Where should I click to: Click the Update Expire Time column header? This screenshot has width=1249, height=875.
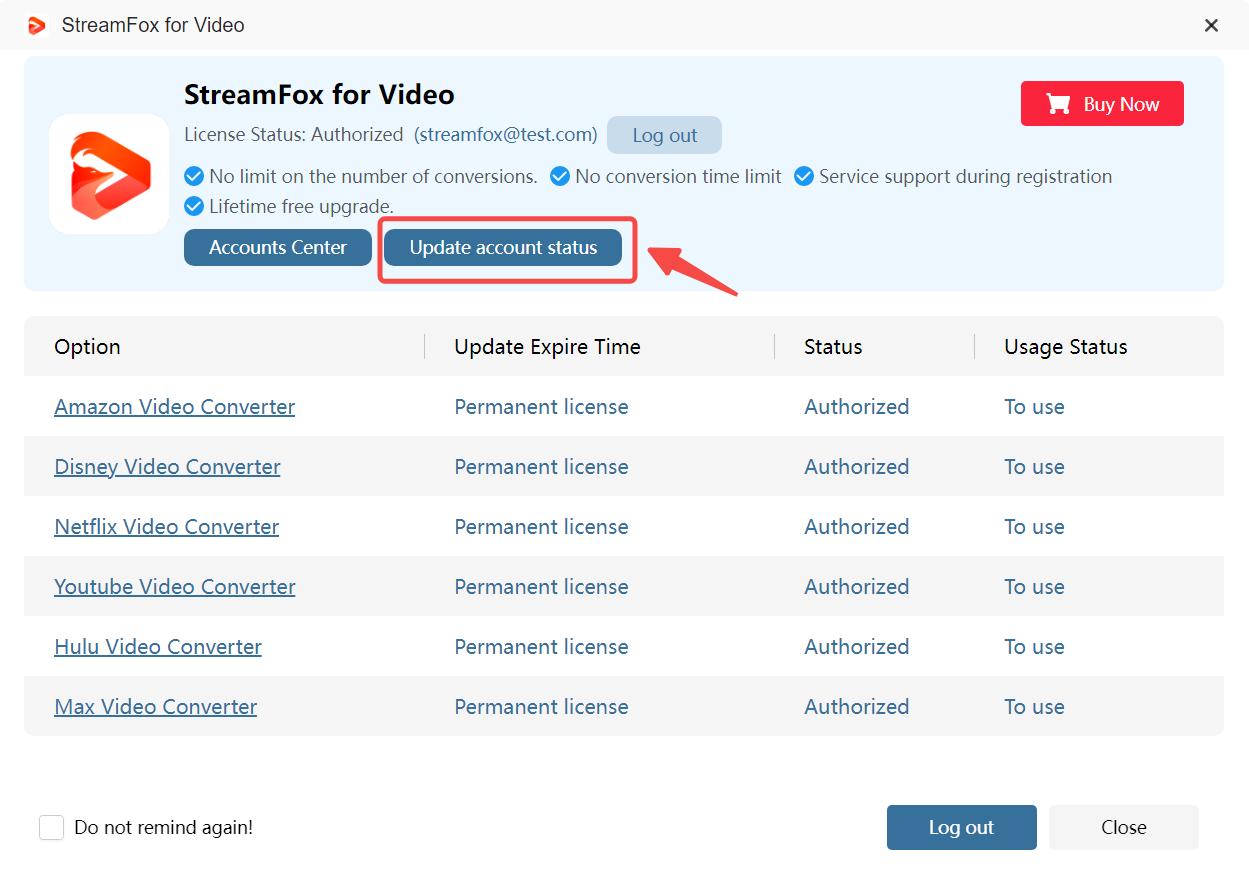point(547,347)
